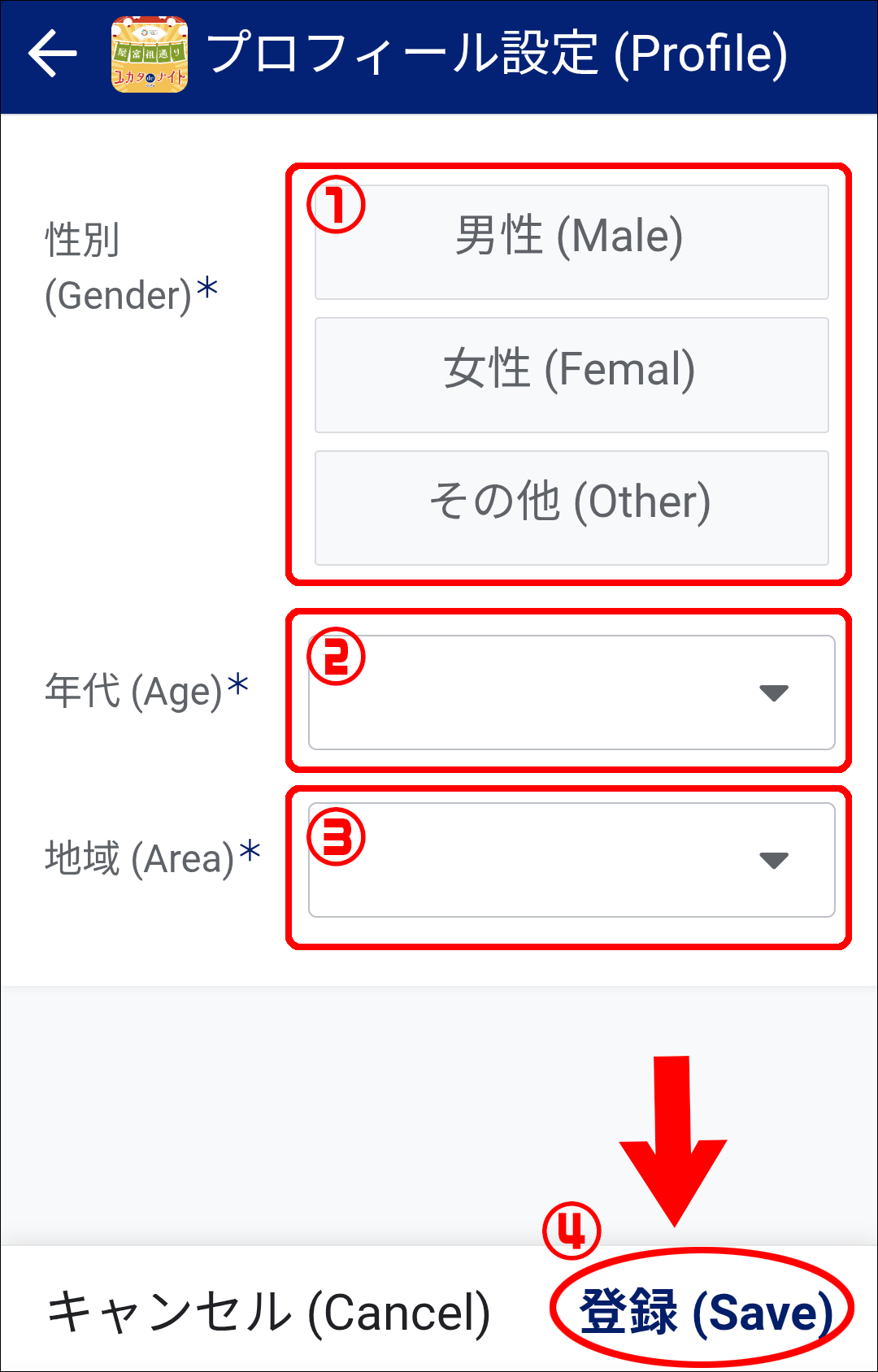This screenshot has width=878, height=1372.
Task: Click the festival app logo icon
Action: 150,54
